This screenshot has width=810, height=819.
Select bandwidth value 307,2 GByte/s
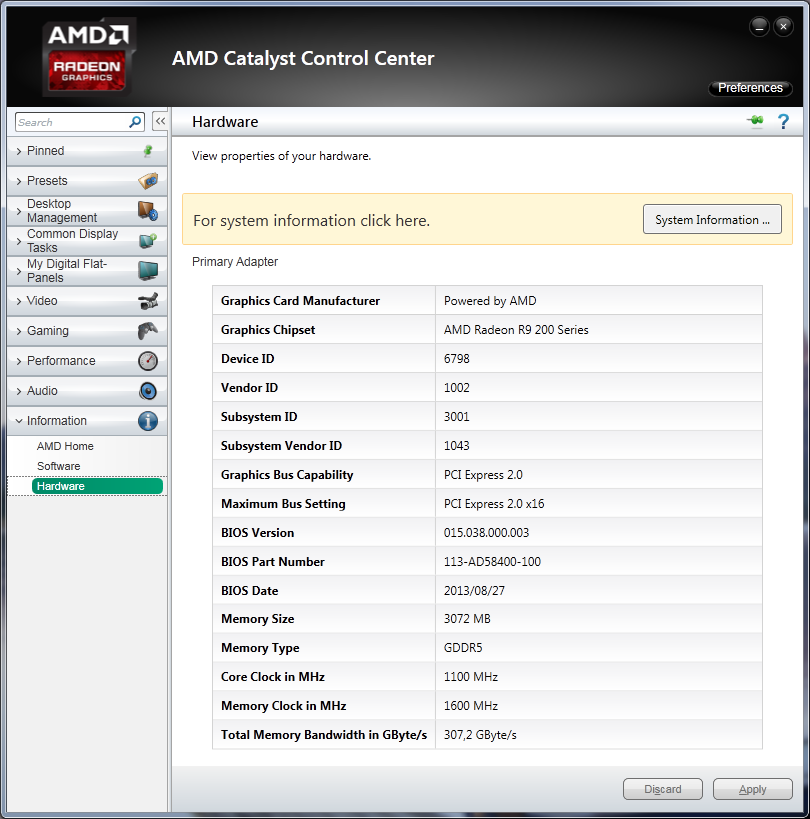coord(480,735)
